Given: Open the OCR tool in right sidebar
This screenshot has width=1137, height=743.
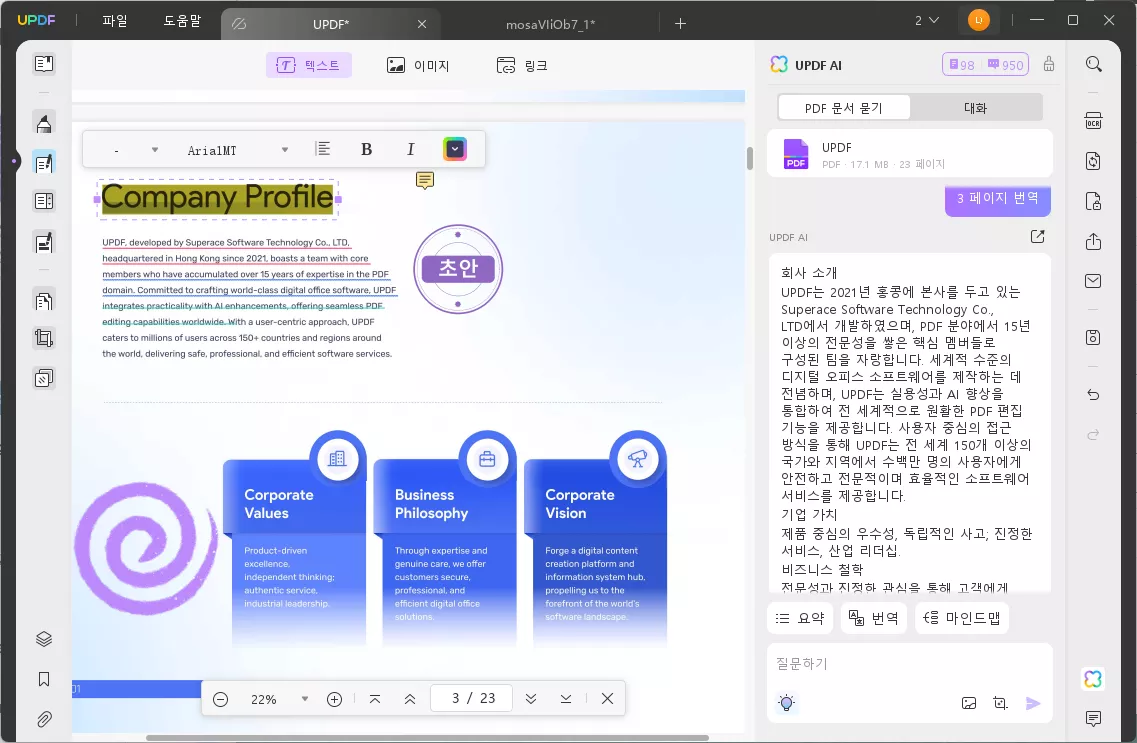Looking at the screenshot, I should pos(1093,120).
